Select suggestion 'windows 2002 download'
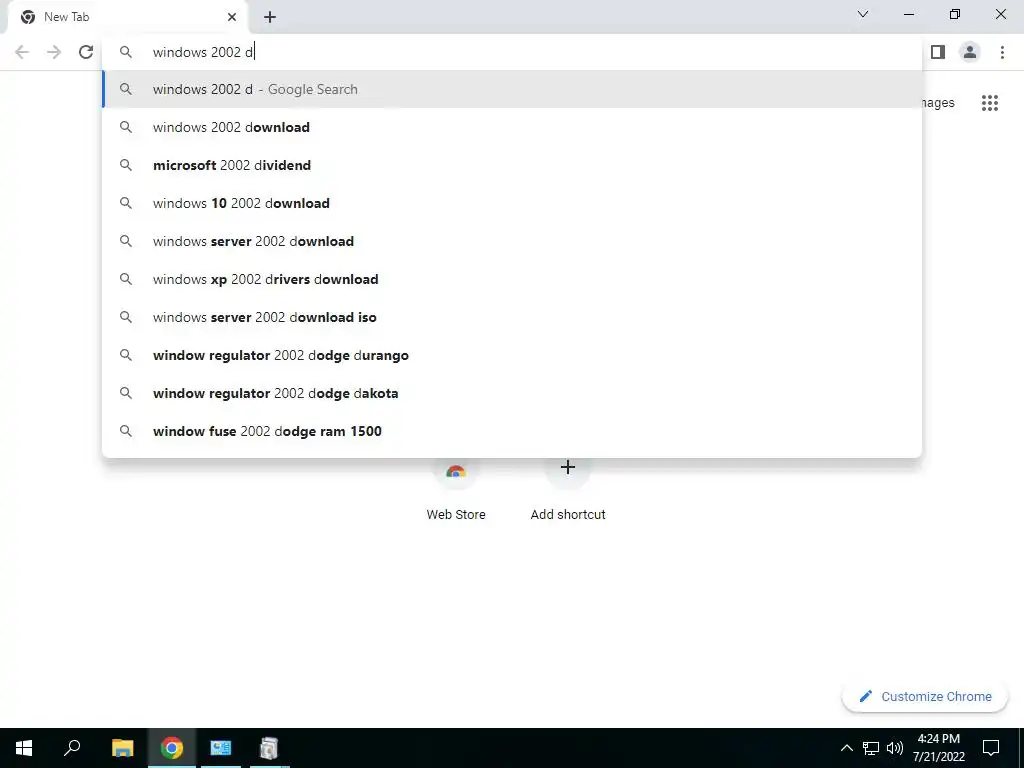 (x=512, y=127)
